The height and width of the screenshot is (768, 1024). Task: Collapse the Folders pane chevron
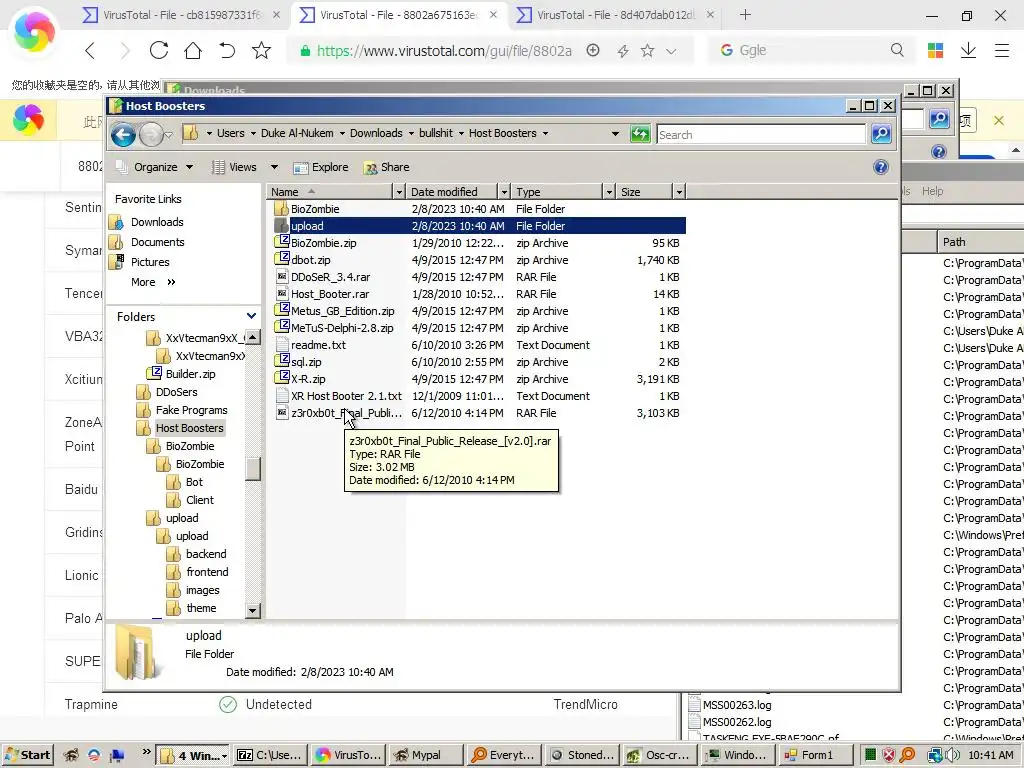coord(251,316)
